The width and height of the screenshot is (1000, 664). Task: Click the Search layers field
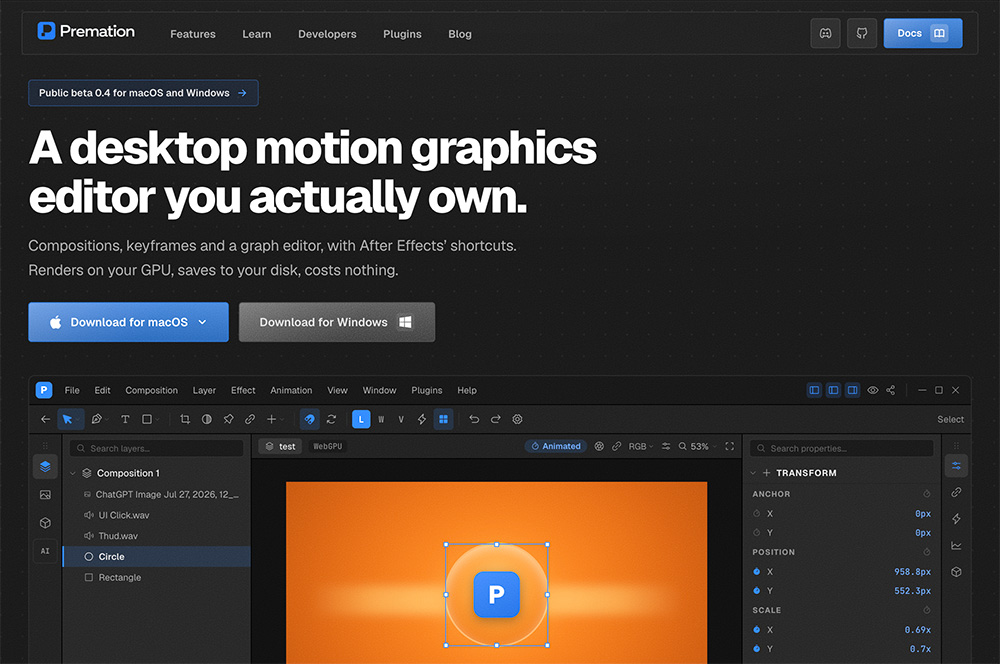pos(156,448)
